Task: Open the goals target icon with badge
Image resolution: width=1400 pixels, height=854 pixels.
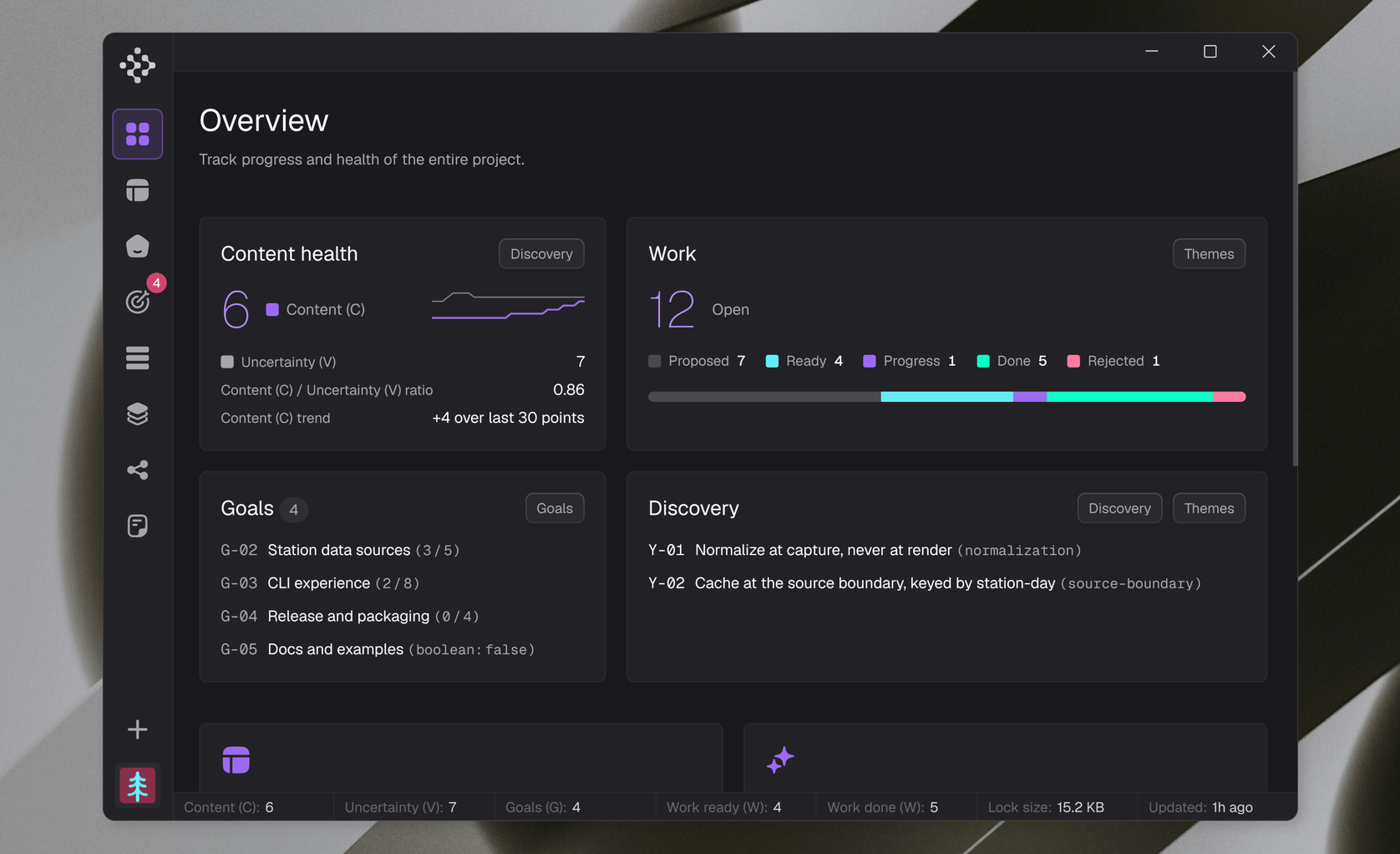Action: (x=138, y=301)
